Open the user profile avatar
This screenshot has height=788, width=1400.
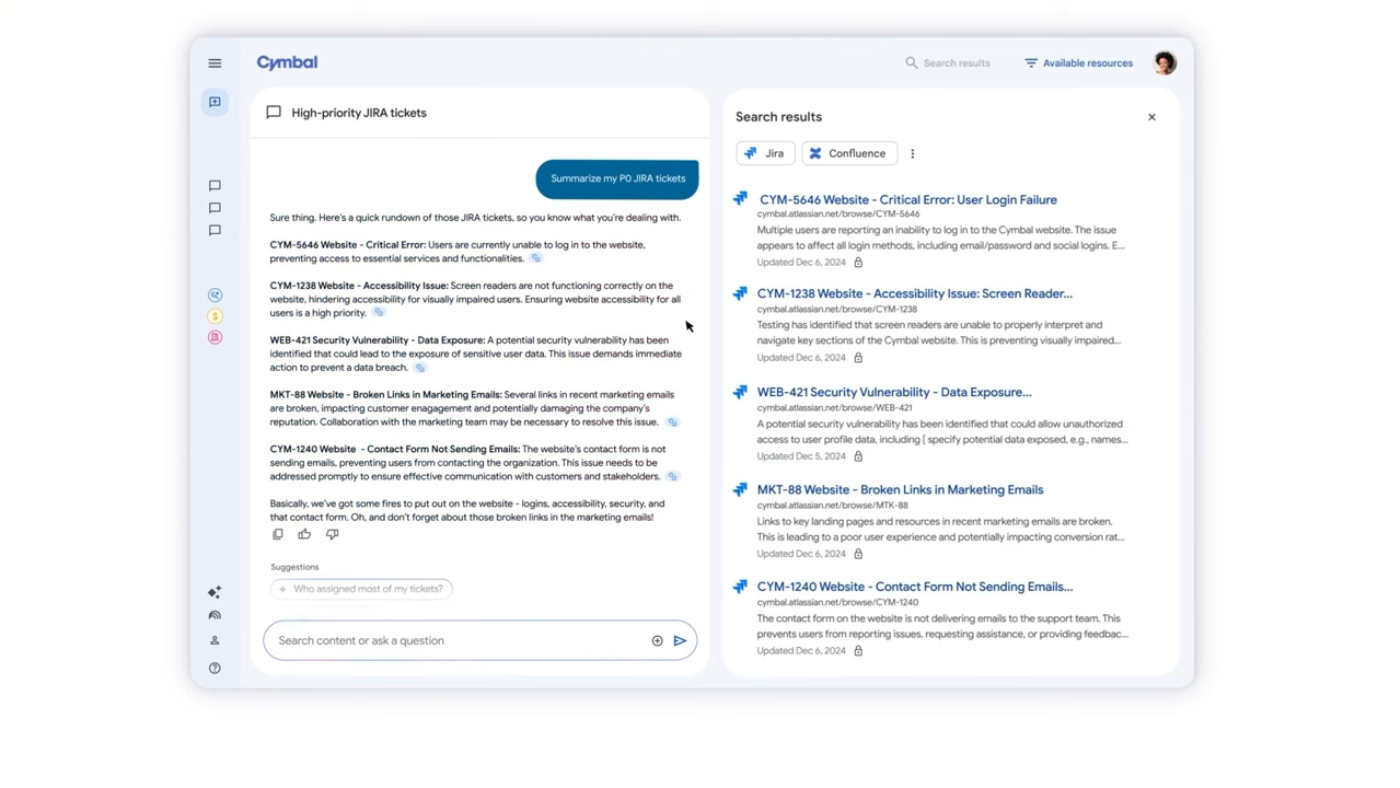[1165, 63]
